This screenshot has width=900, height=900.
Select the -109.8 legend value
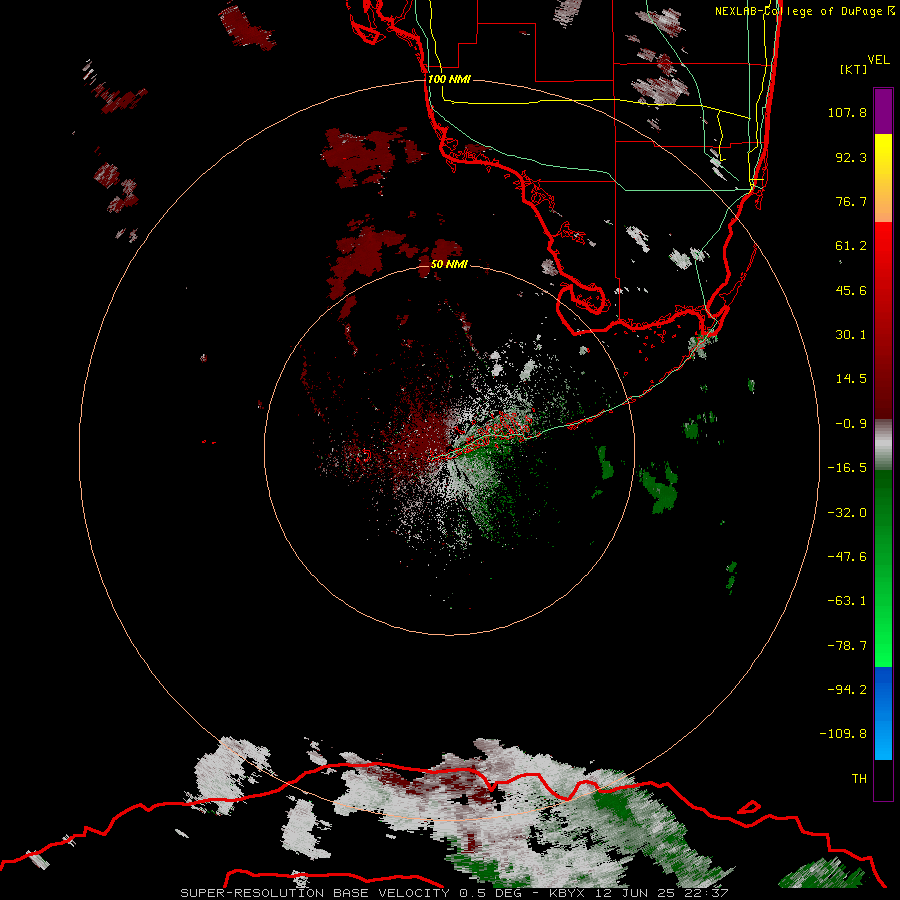click(x=843, y=734)
